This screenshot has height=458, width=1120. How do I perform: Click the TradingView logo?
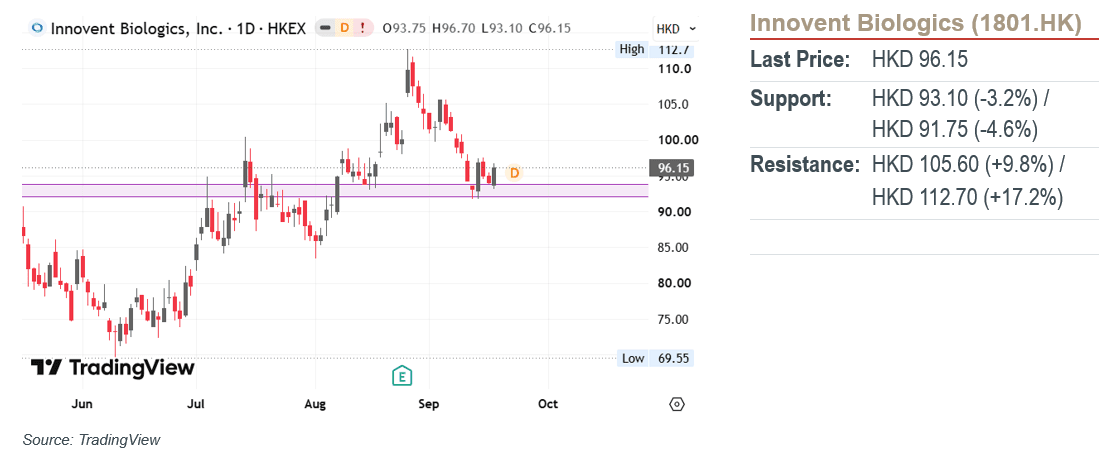point(113,368)
